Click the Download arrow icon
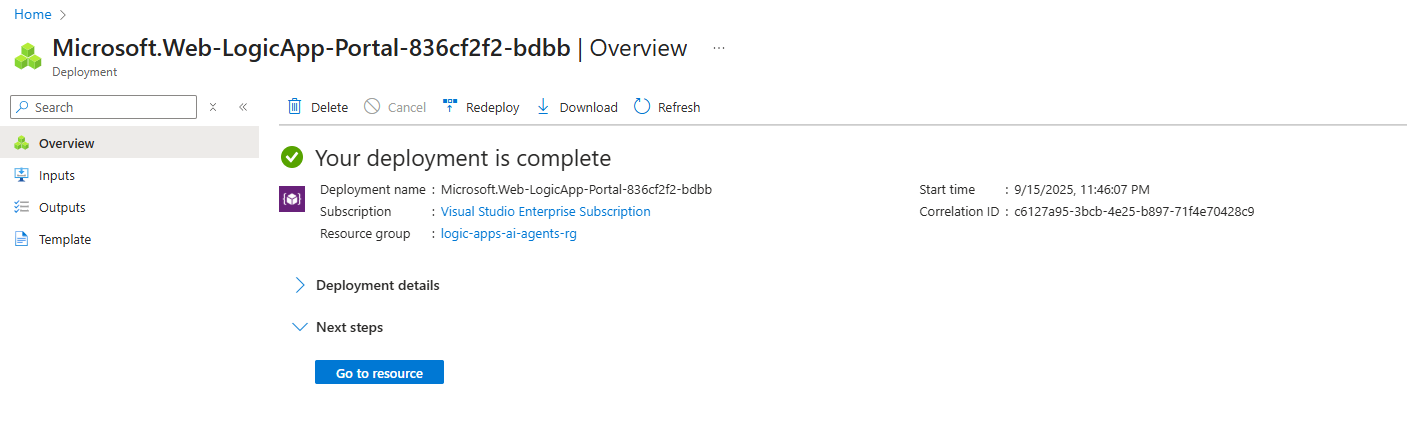1407x439 pixels. [543, 106]
